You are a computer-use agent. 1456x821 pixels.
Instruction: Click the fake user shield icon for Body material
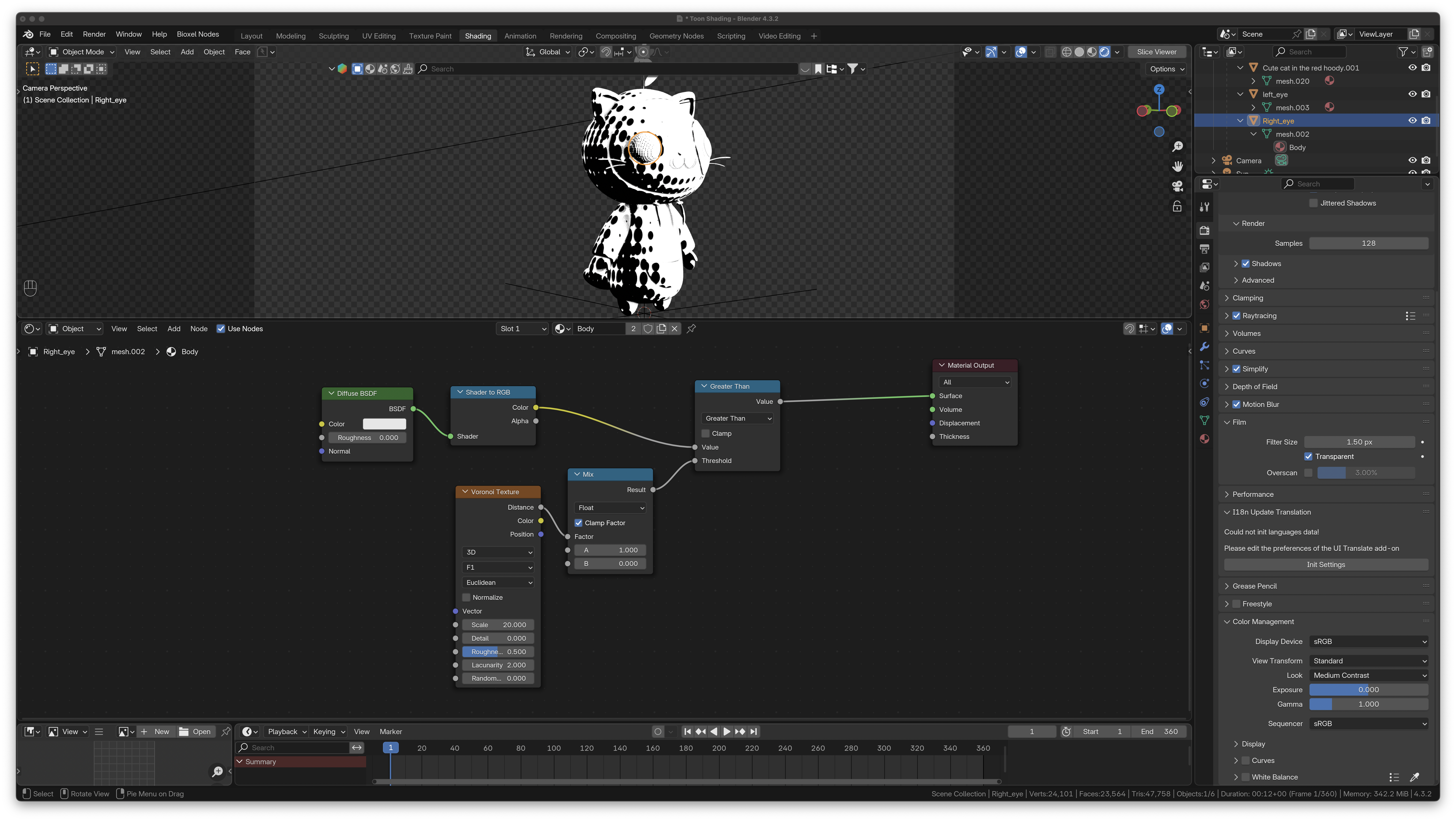click(x=648, y=329)
